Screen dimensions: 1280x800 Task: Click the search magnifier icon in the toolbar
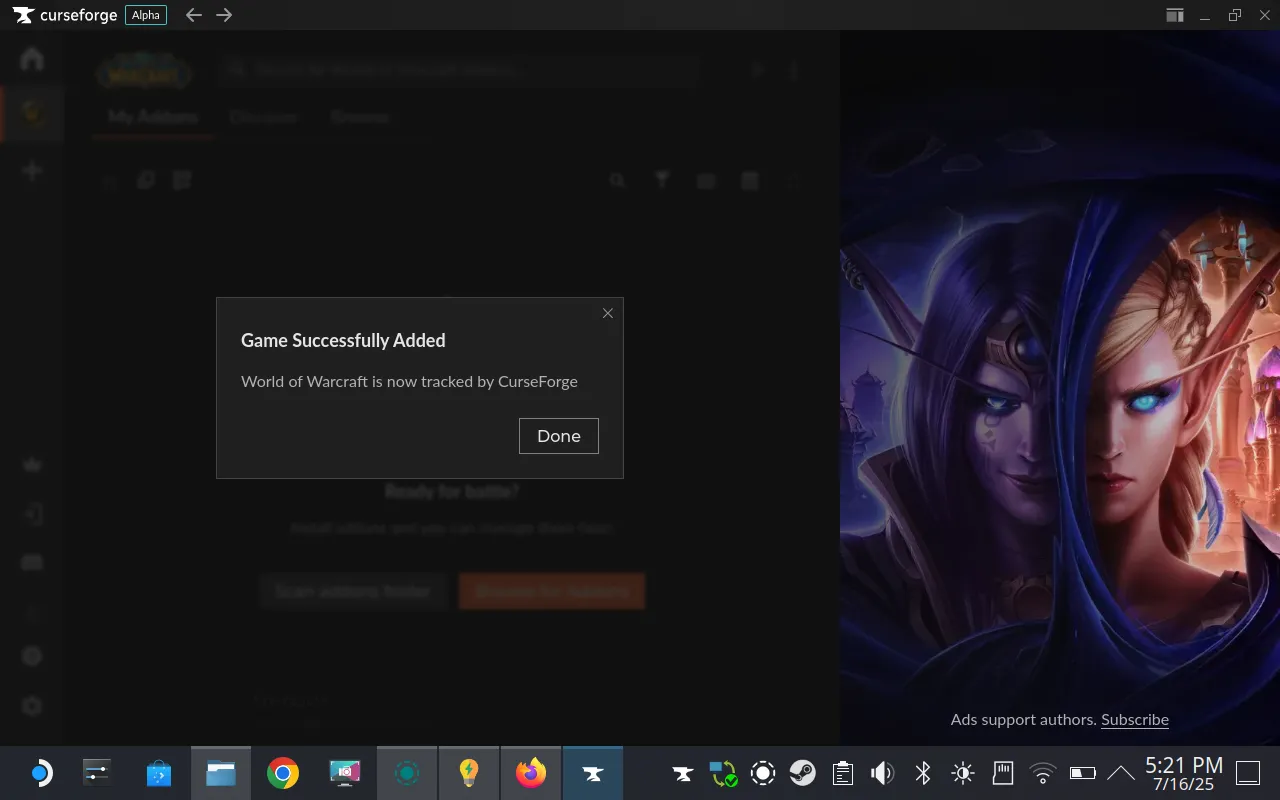pos(617,180)
